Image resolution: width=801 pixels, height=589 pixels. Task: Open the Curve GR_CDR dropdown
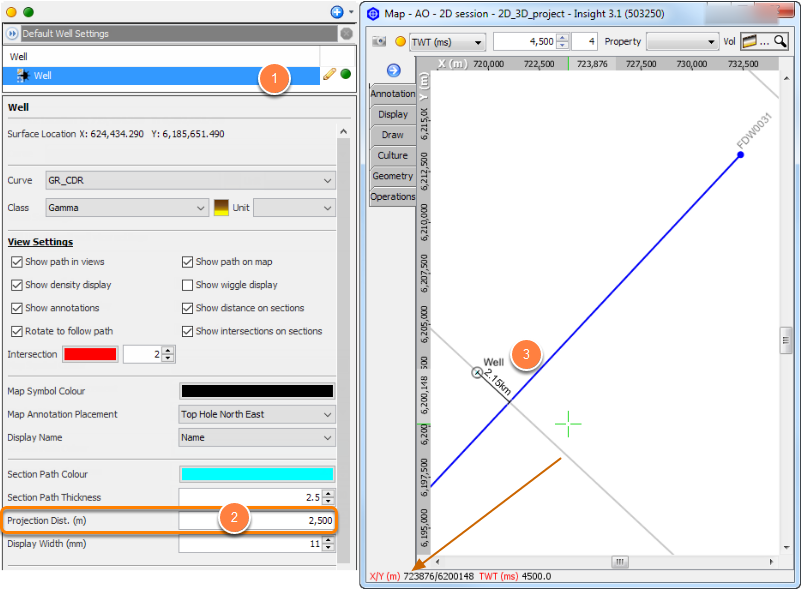coord(190,180)
